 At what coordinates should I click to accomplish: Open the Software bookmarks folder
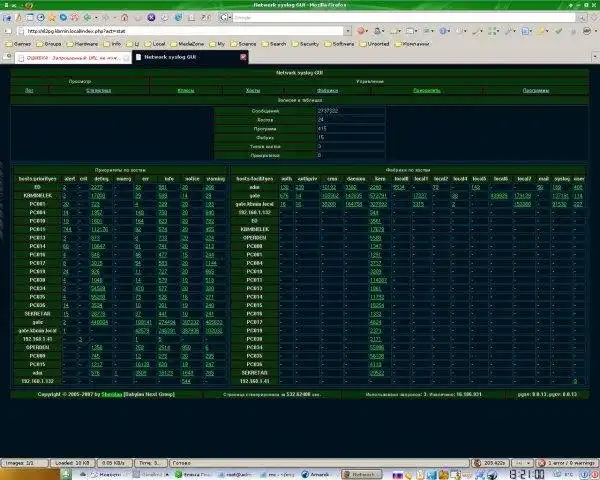339,44
